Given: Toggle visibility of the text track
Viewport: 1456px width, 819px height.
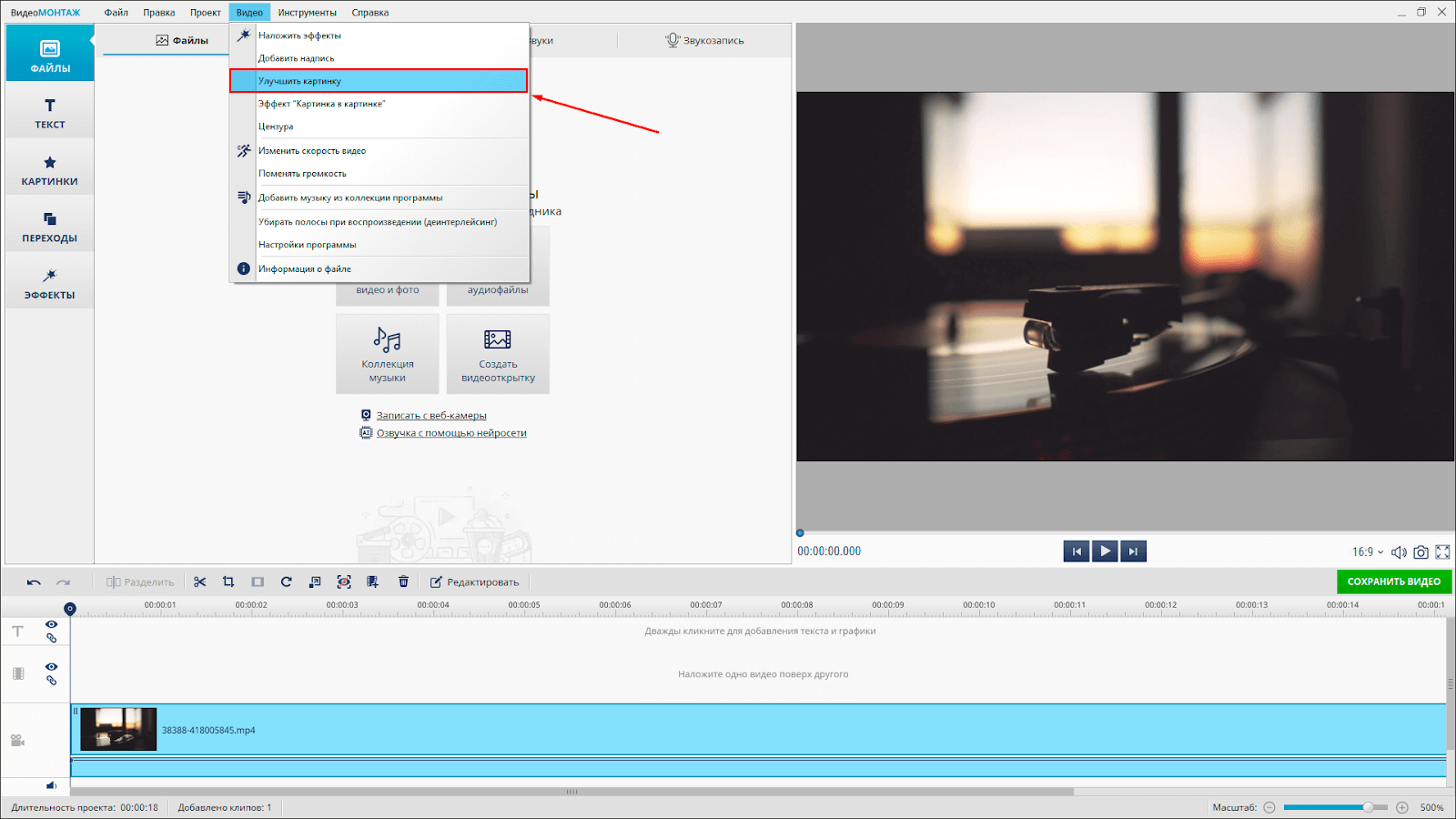Looking at the screenshot, I should 51,624.
